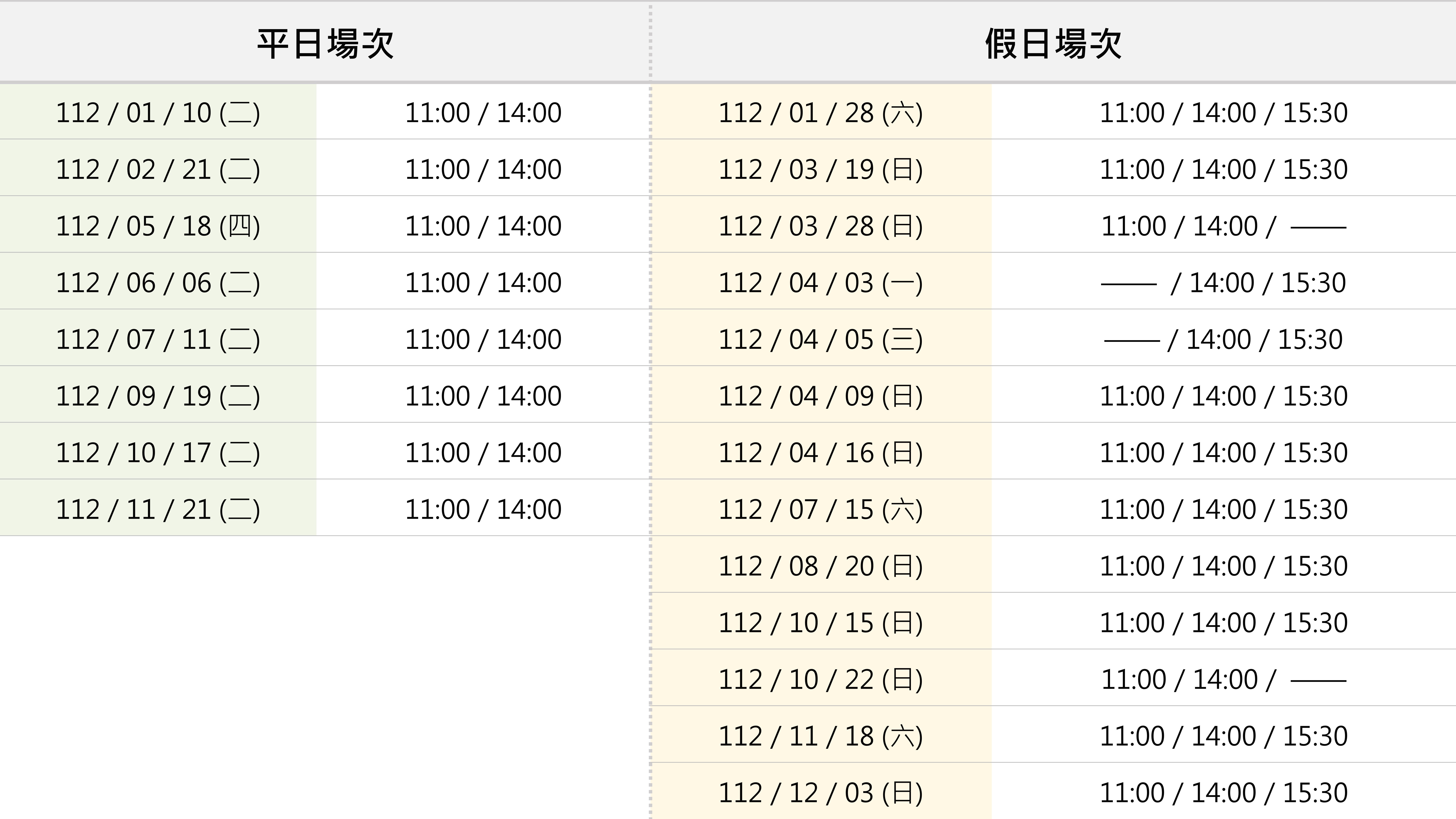Screen dimensions: 1456x819
Task: Click times beside 112 / 07 / 11
Action: click(483, 339)
